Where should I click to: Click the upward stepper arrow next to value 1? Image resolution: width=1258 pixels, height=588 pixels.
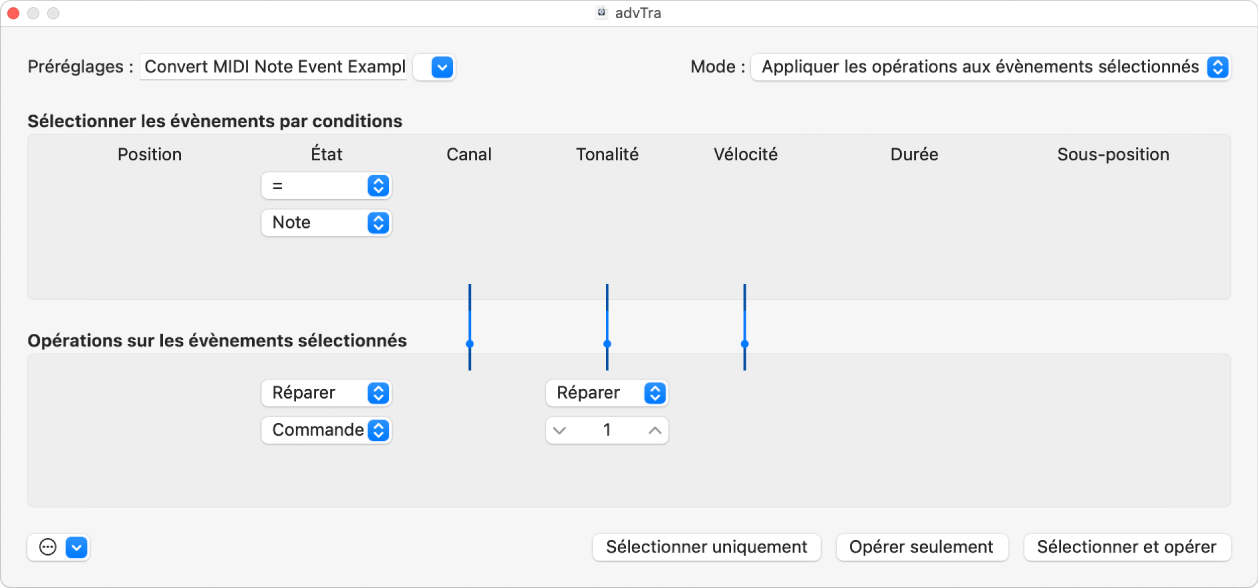coord(655,430)
